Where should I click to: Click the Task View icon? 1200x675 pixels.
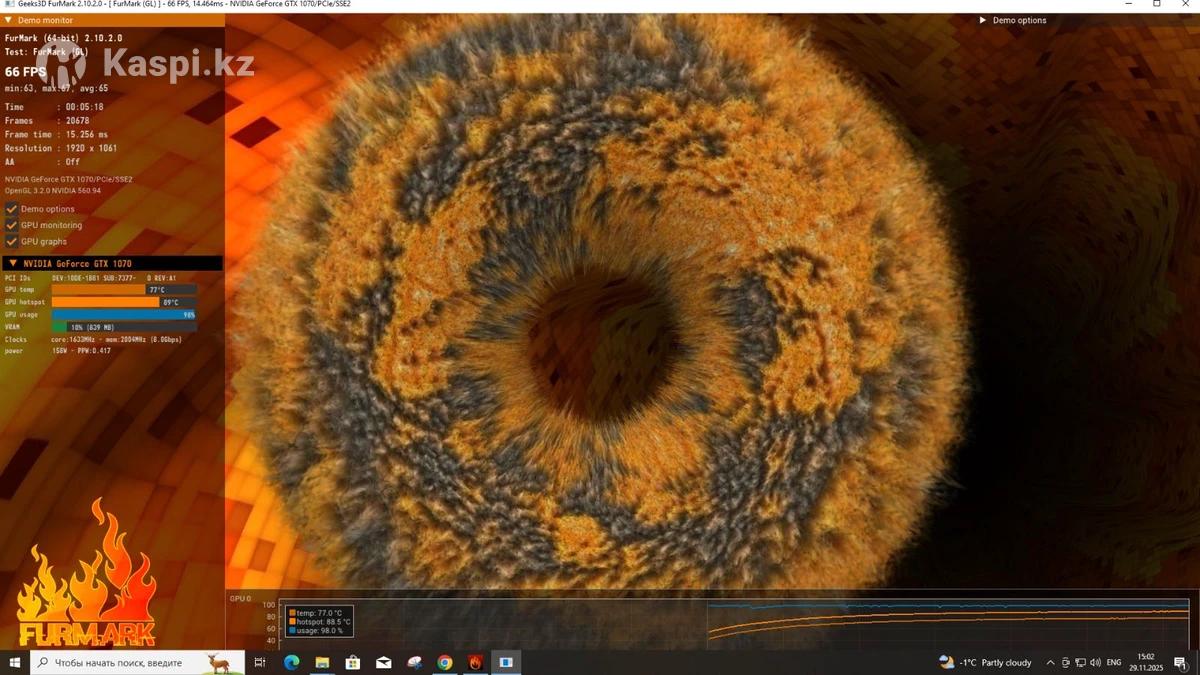(260, 662)
